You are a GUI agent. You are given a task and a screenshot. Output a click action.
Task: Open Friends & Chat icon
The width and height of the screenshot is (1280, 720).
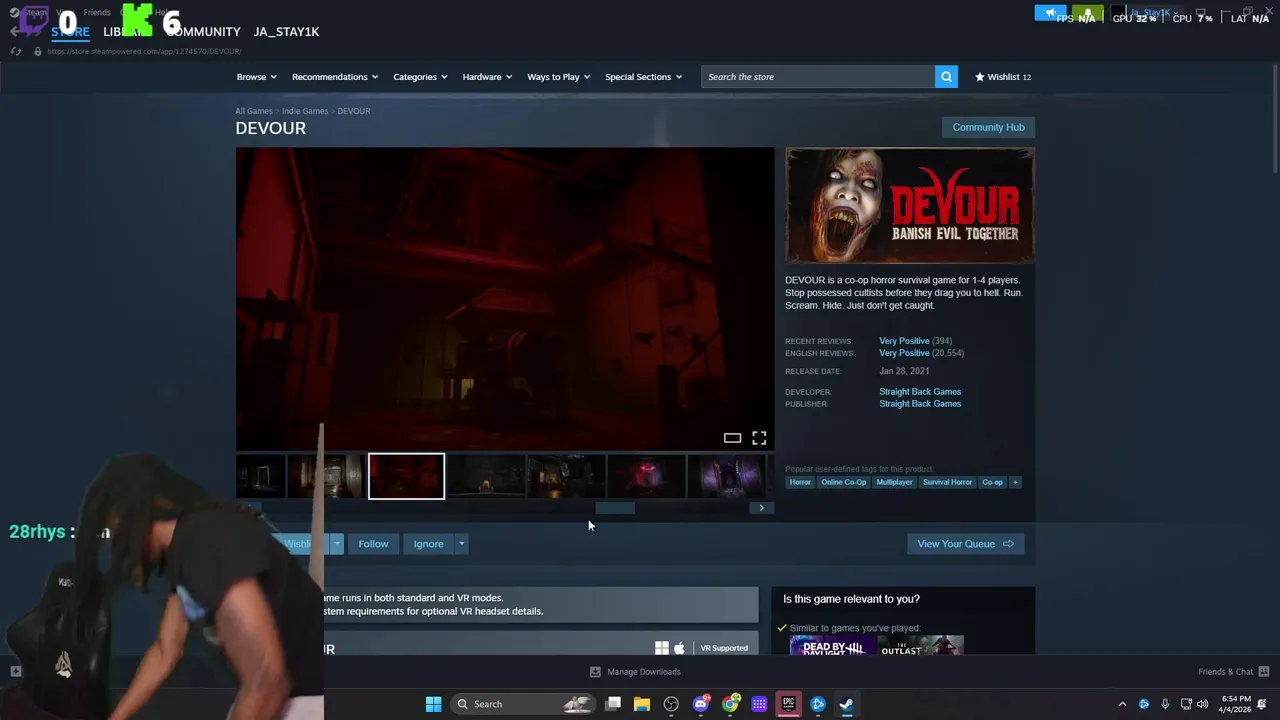click(x=1263, y=672)
